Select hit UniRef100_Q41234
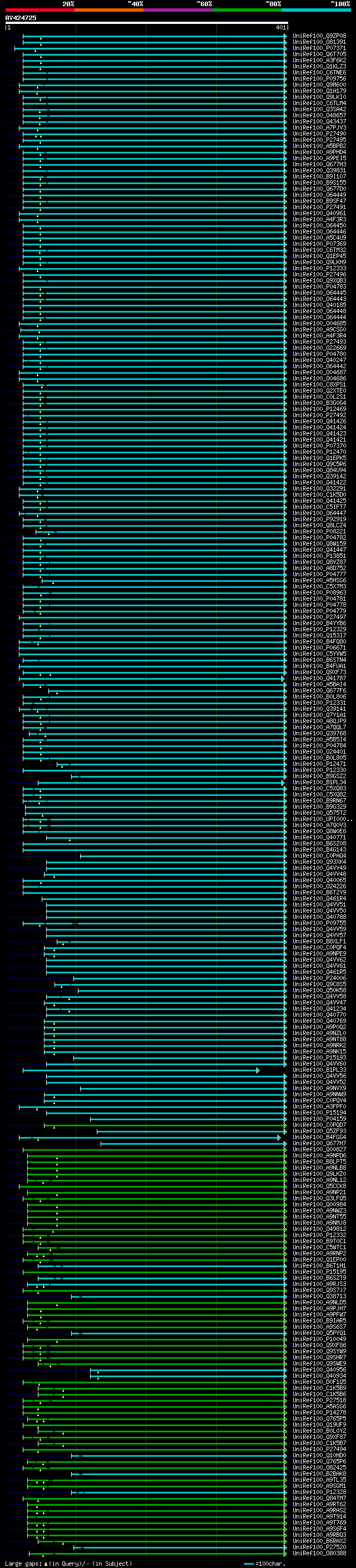 pyautogui.click(x=319, y=1008)
